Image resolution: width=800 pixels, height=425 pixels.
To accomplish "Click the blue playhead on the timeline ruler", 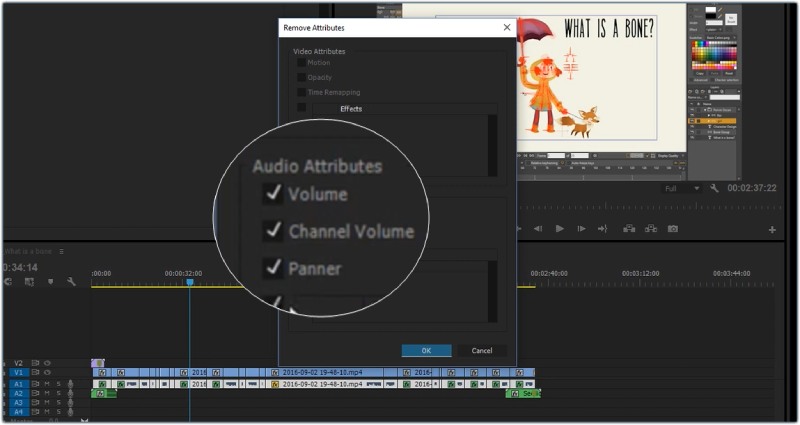I will click(x=190, y=282).
